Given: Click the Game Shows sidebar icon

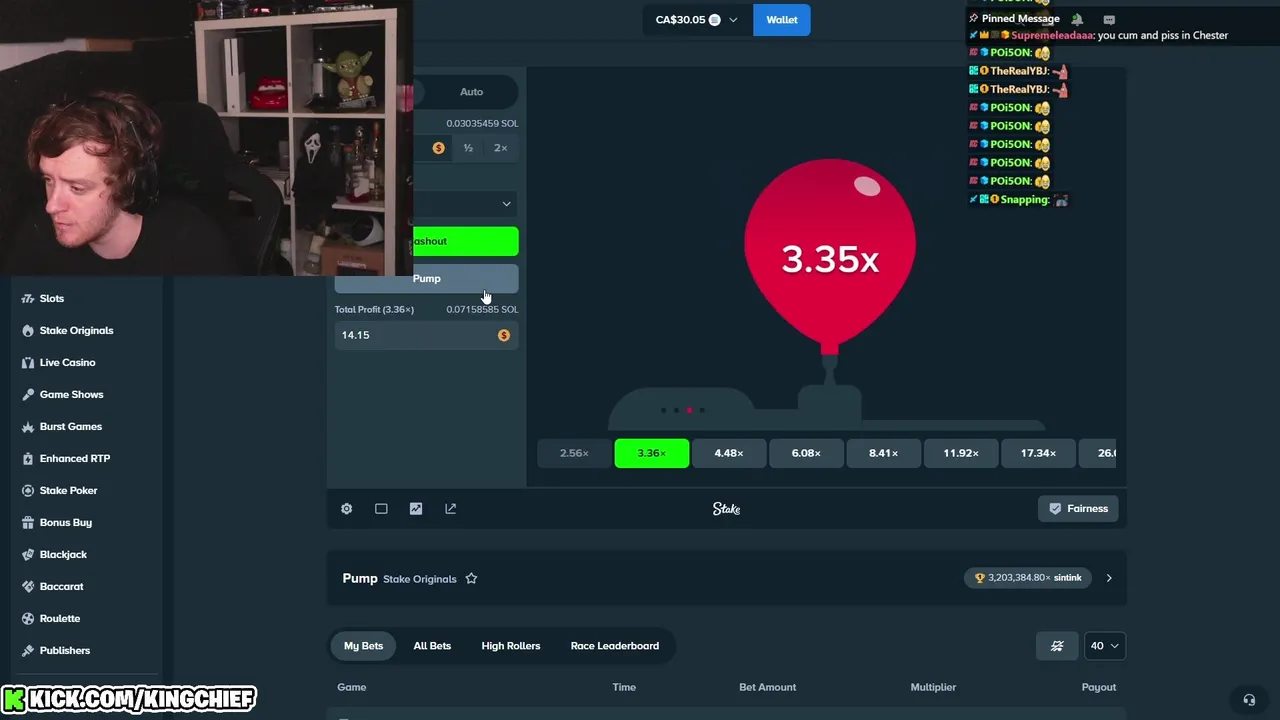Looking at the screenshot, I should [28, 395].
